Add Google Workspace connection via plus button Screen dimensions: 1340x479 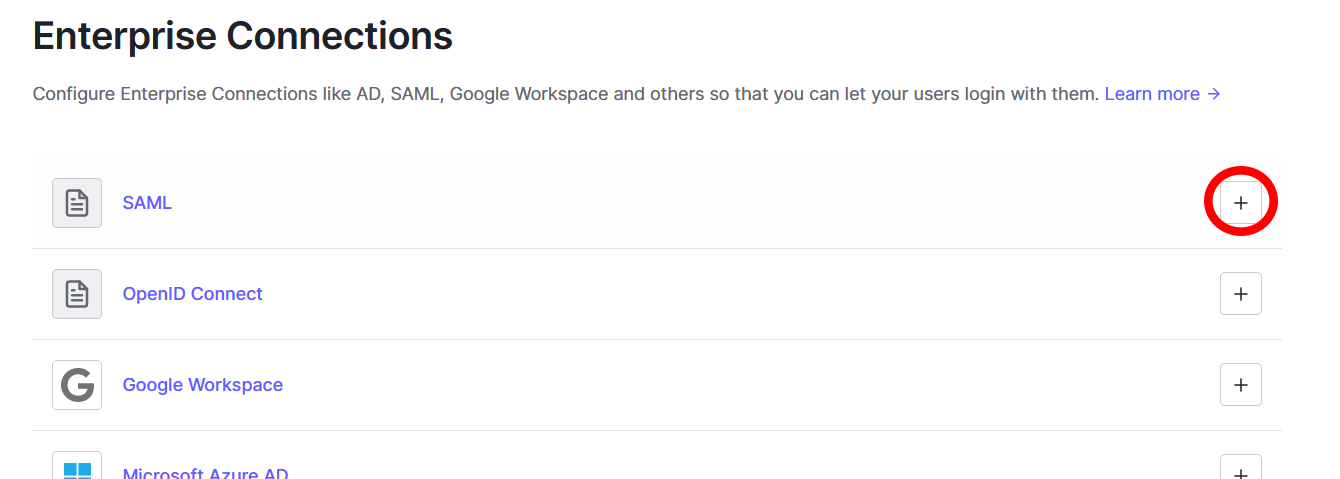(1241, 385)
